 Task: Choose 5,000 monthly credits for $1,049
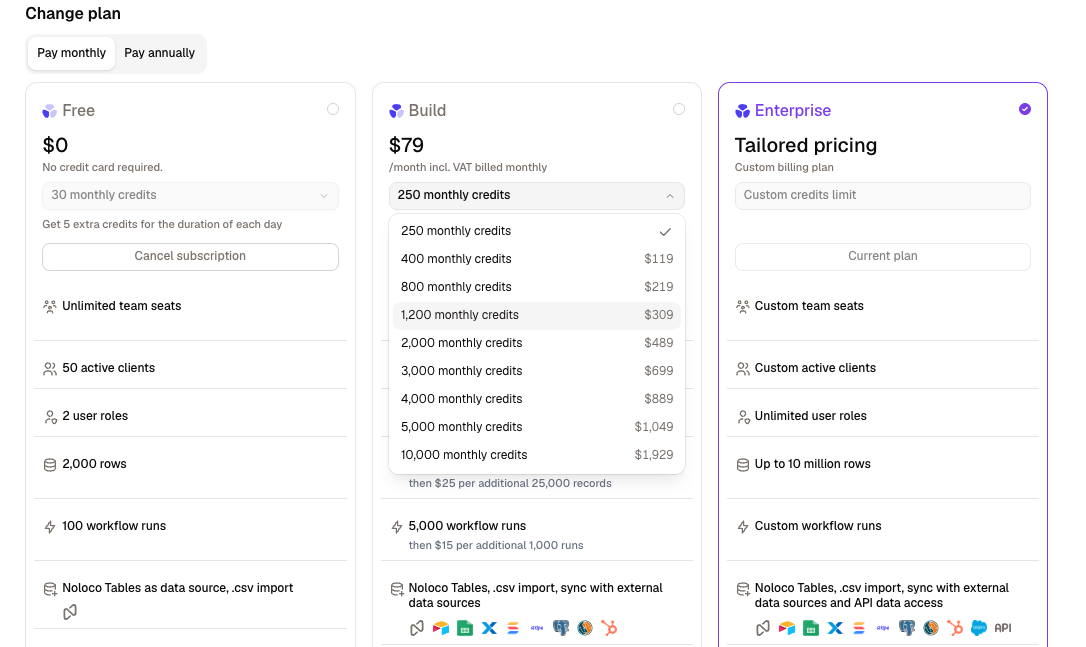point(537,427)
